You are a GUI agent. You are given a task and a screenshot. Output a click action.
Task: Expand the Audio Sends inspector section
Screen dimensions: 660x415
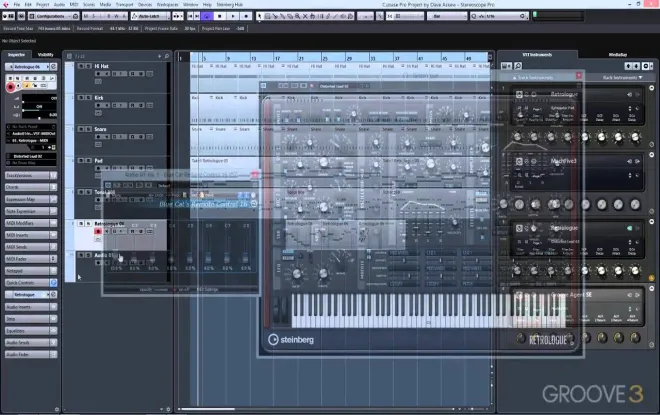click(30, 343)
